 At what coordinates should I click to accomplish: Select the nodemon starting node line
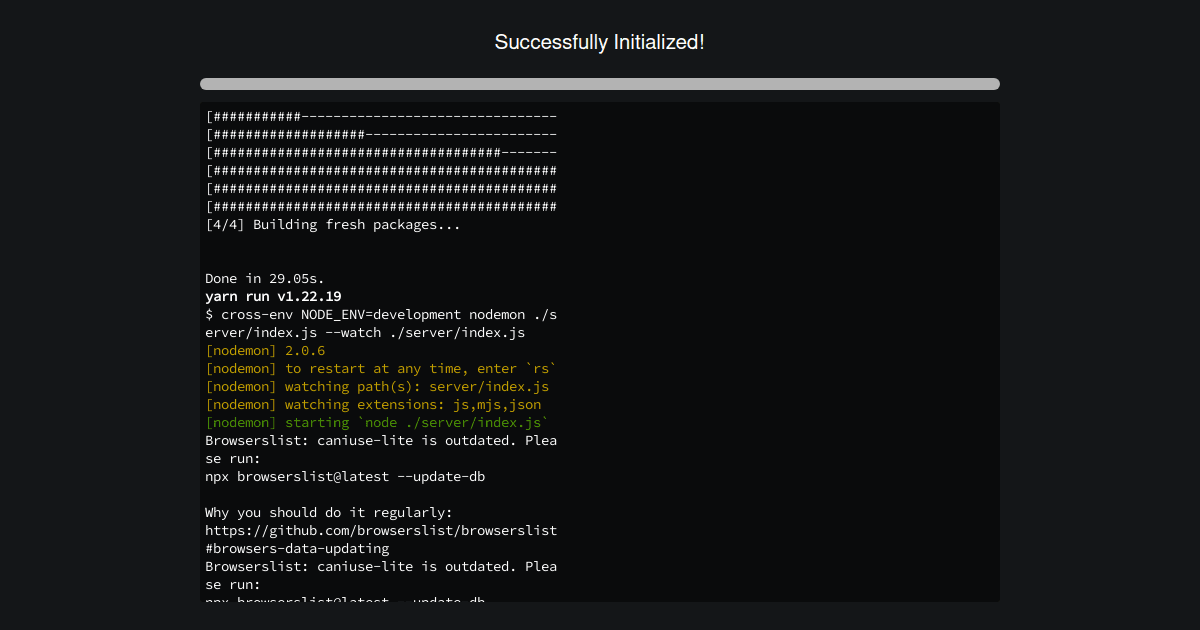375,422
